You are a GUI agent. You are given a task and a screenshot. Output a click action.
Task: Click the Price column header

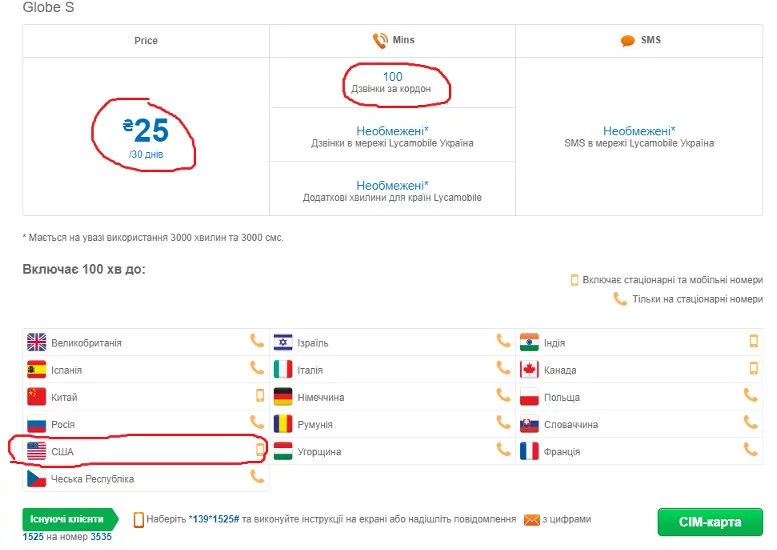point(146,41)
